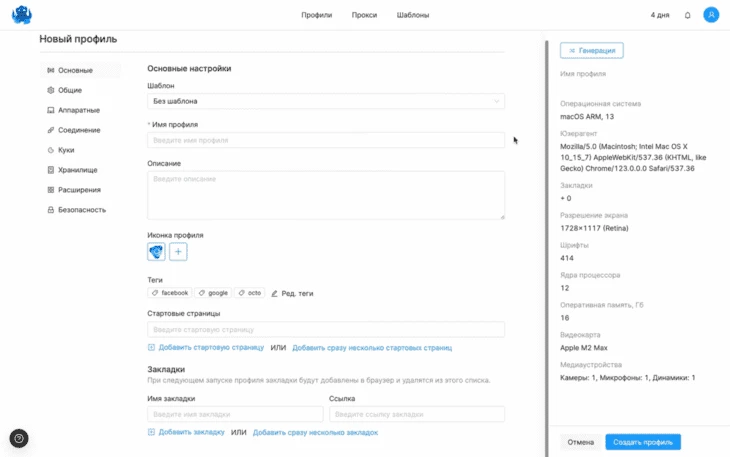Click the Octo Browser logo
The width and height of the screenshot is (730, 457).
[x=22, y=15]
